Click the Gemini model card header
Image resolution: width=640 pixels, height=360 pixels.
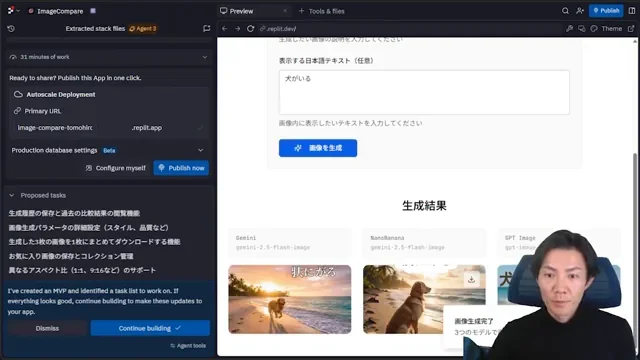[289, 242]
